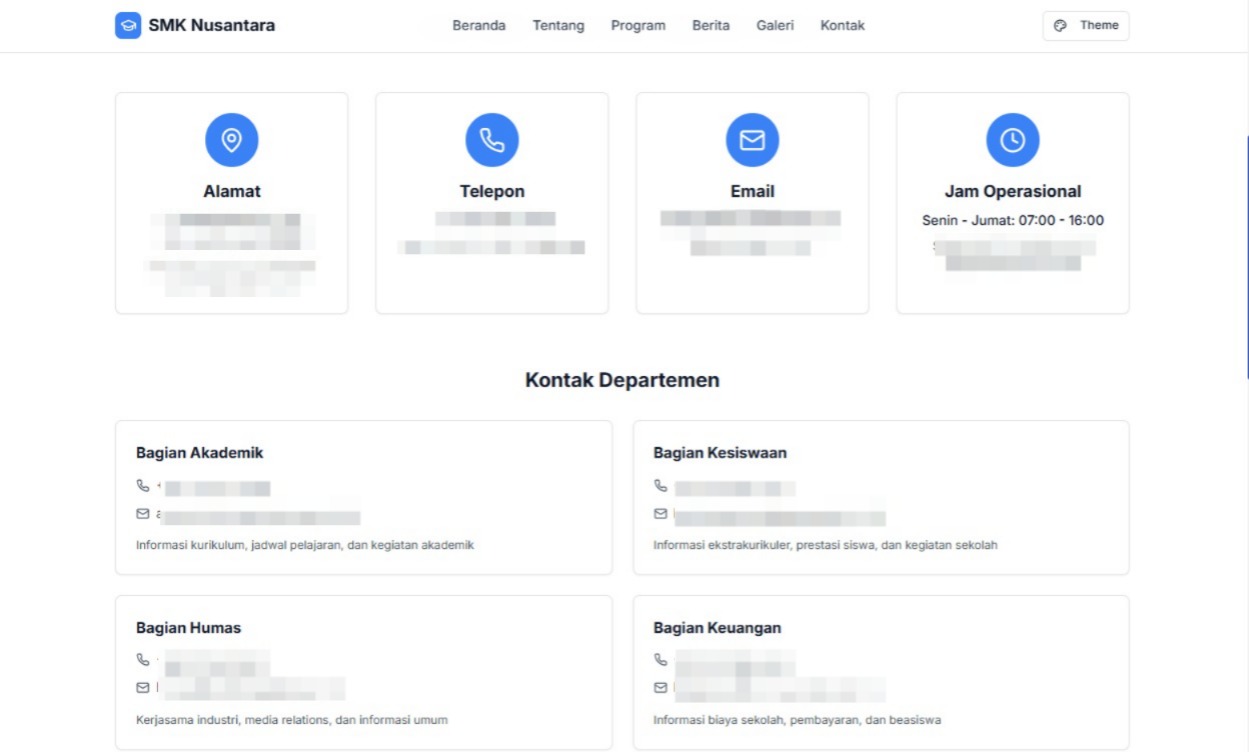Open the Berita nav item
This screenshot has width=1249, height=752.
tap(711, 26)
